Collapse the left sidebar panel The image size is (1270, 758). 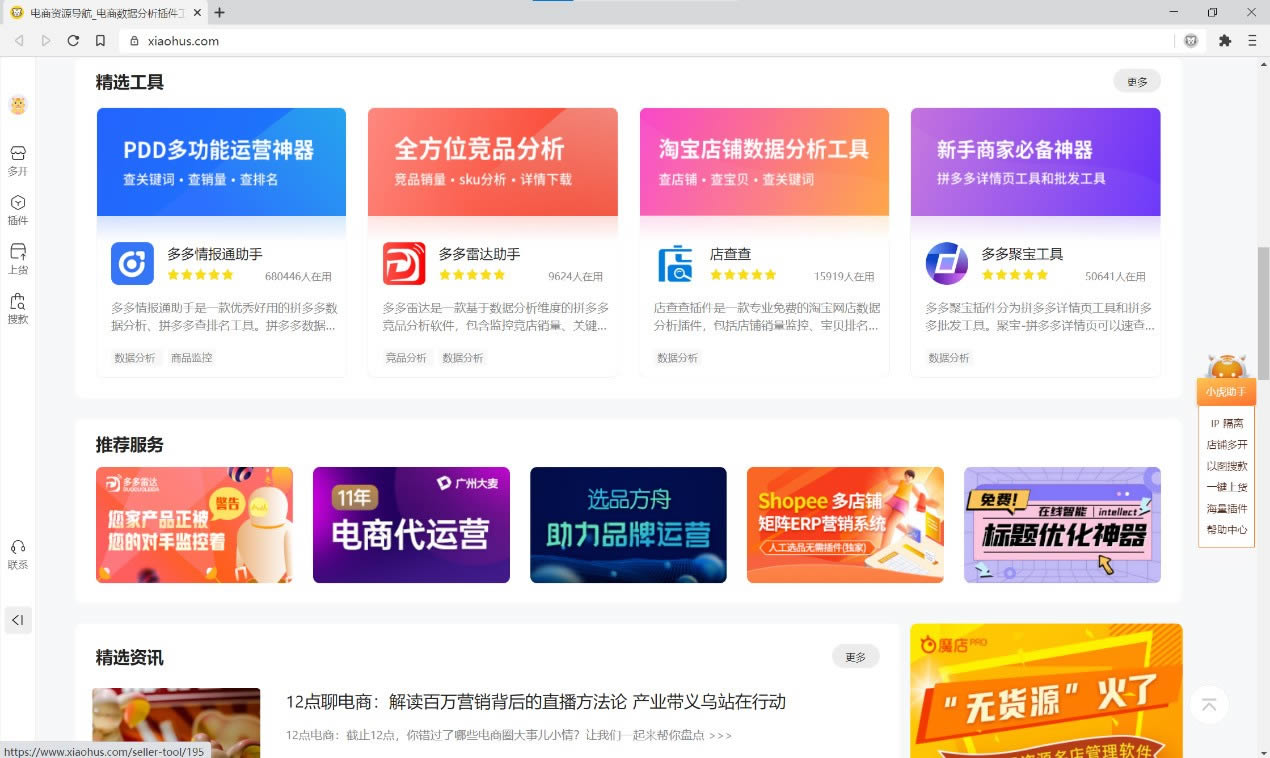[x=17, y=620]
